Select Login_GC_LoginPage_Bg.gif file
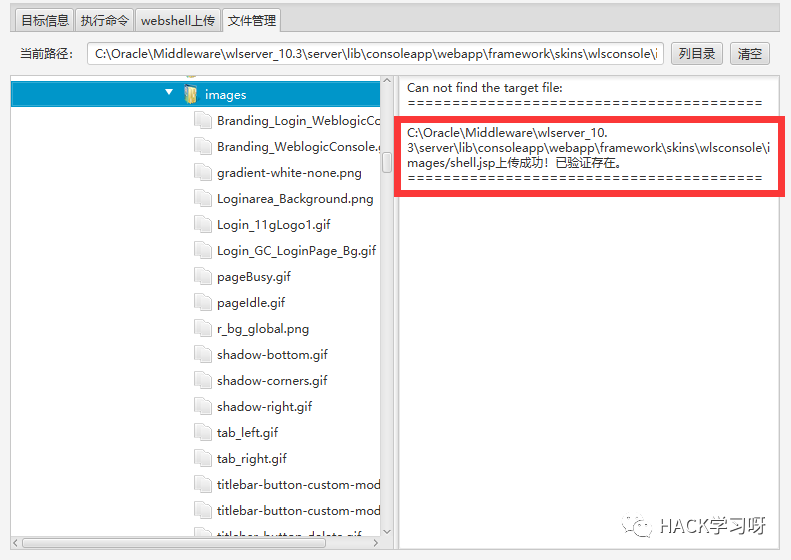This screenshot has width=791, height=560. click(297, 251)
